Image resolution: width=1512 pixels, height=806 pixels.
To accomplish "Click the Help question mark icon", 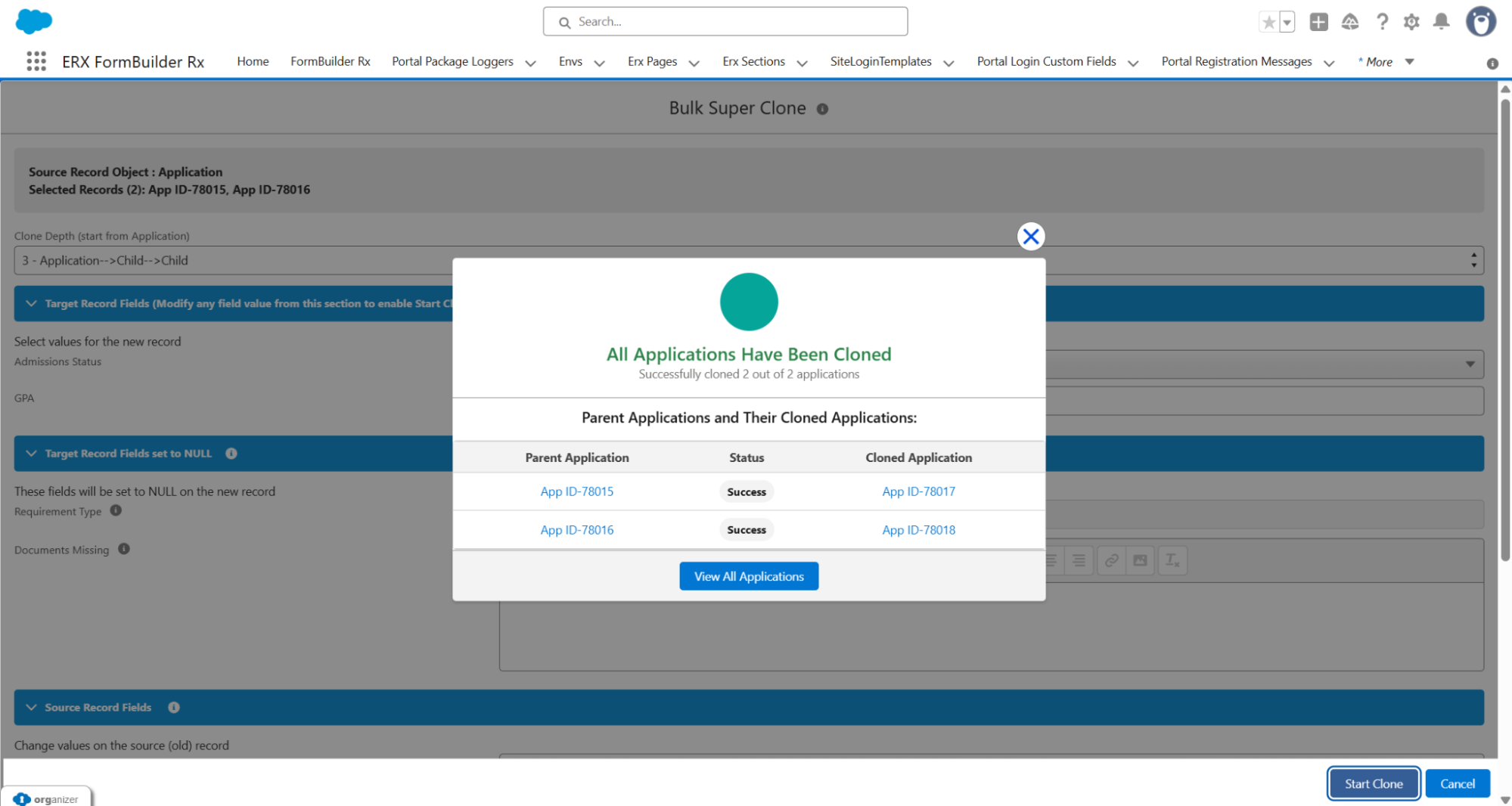I will [x=1382, y=22].
